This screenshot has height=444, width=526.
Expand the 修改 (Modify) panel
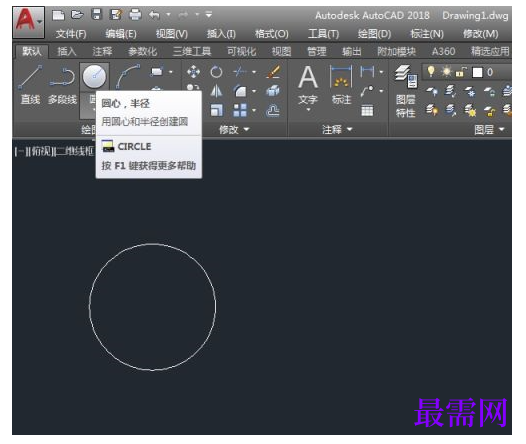234,129
